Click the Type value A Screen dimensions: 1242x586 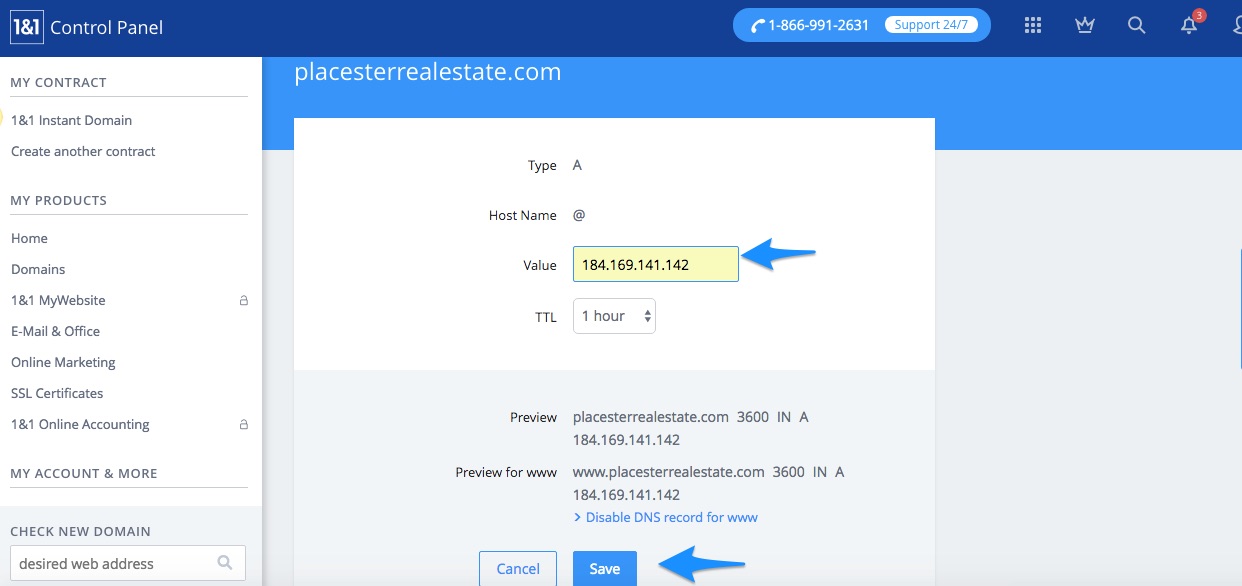(577, 165)
